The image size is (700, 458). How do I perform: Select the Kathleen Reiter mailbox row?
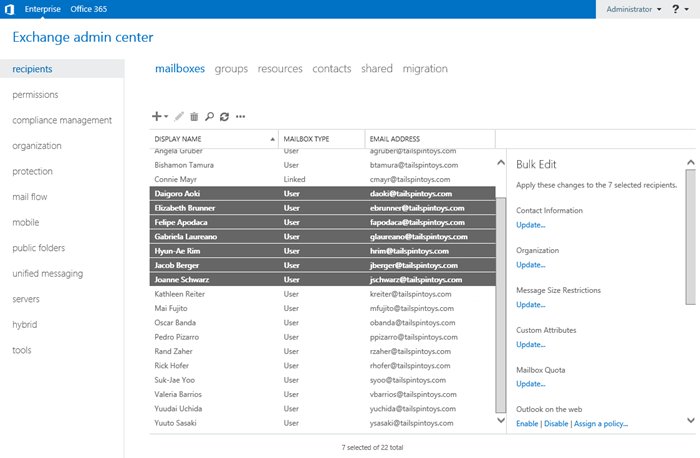(322, 294)
